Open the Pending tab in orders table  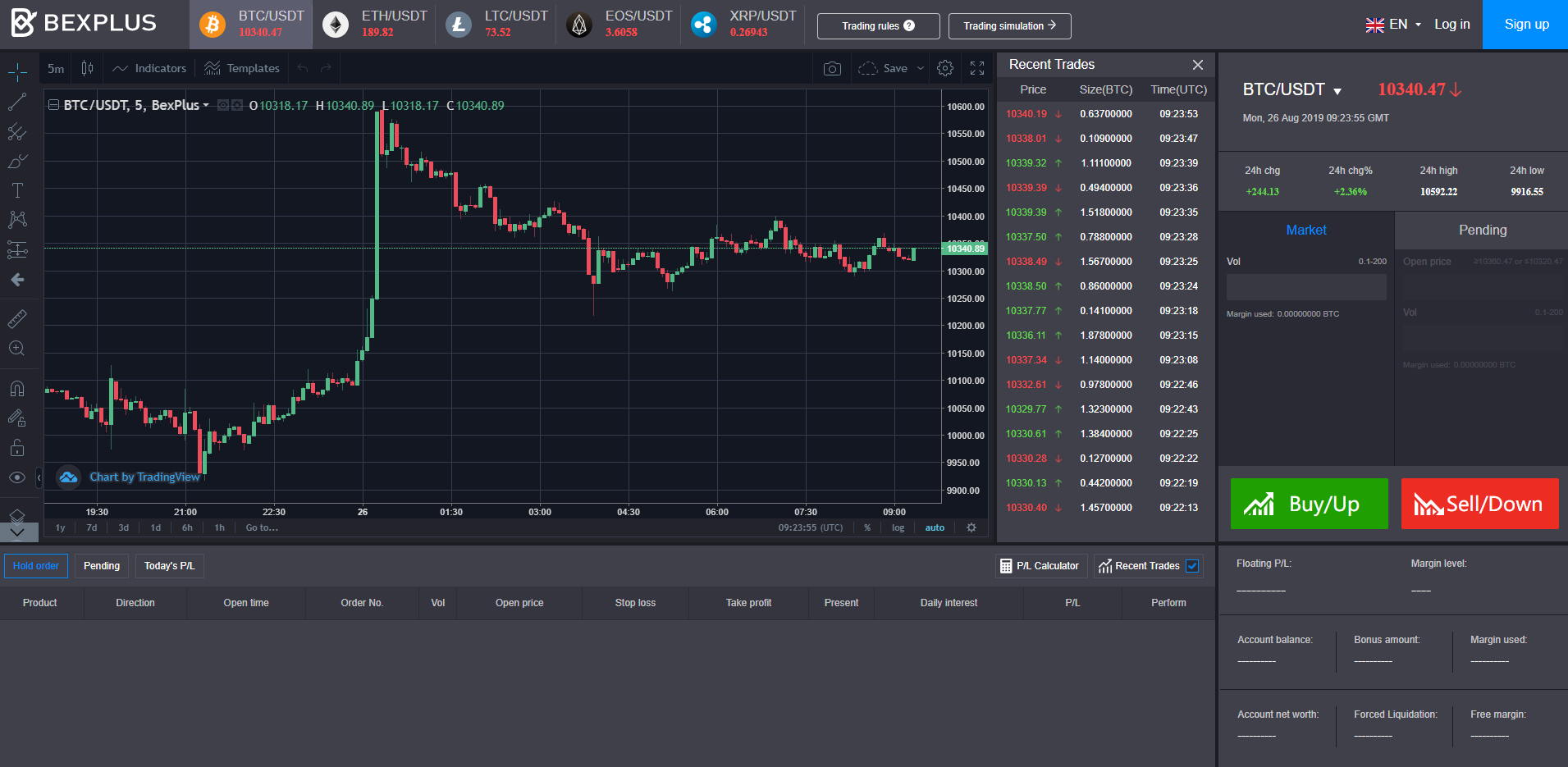coord(102,566)
